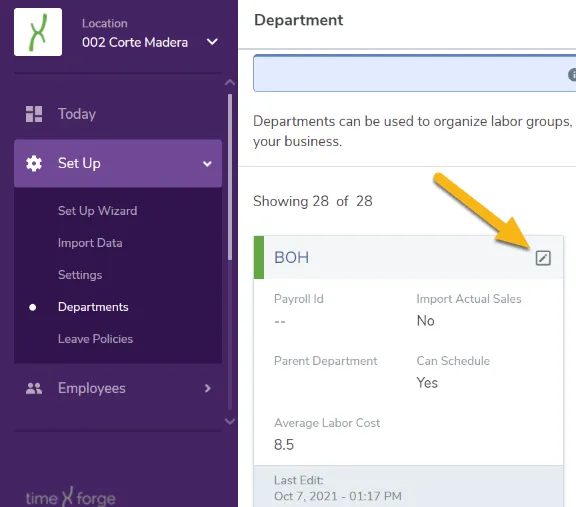Screen dimensions: 576x507
Task: Select 002 Corte Madera location
Action: click(x=135, y=42)
